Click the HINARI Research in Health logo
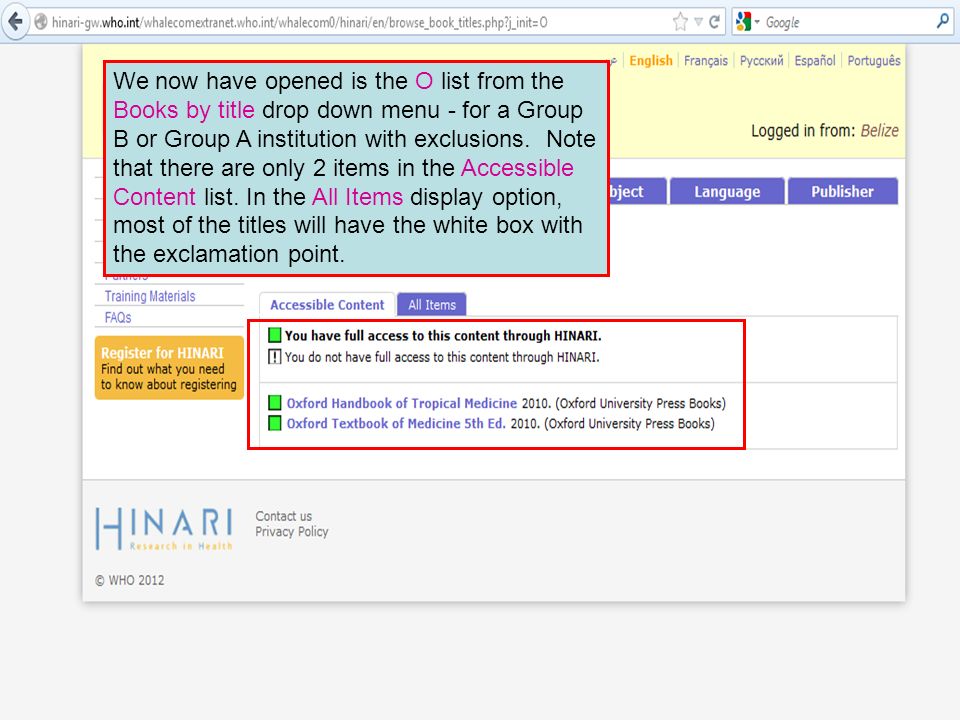The width and height of the screenshot is (960, 720). (164, 529)
